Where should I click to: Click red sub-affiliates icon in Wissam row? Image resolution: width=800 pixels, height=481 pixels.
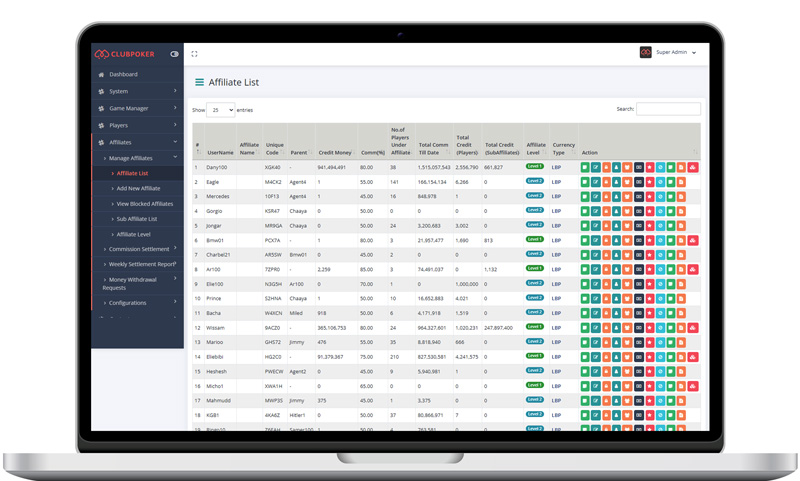(692, 328)
